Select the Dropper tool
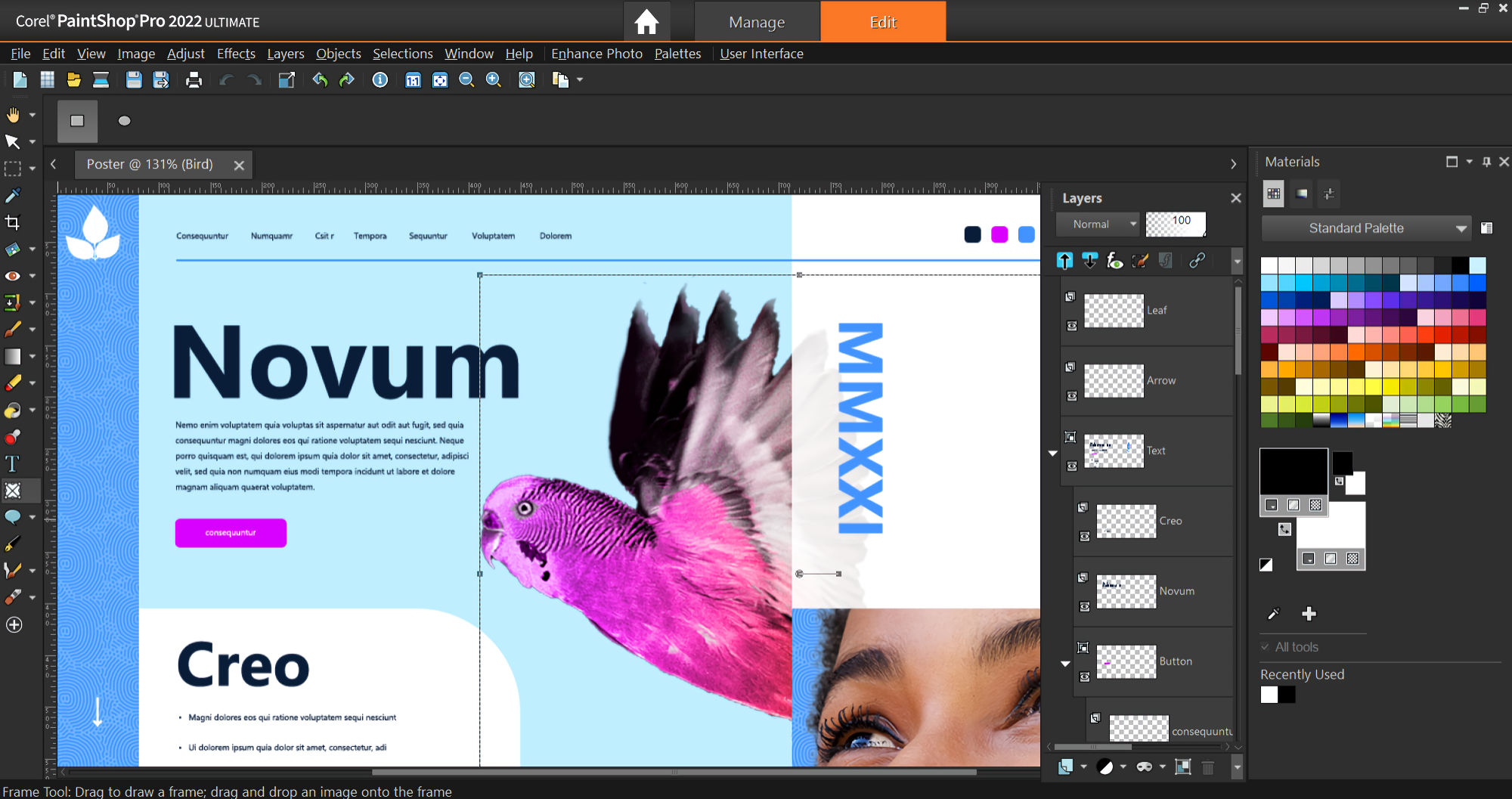The height and width of the screenshot is (799, 1512). point(13,195)
